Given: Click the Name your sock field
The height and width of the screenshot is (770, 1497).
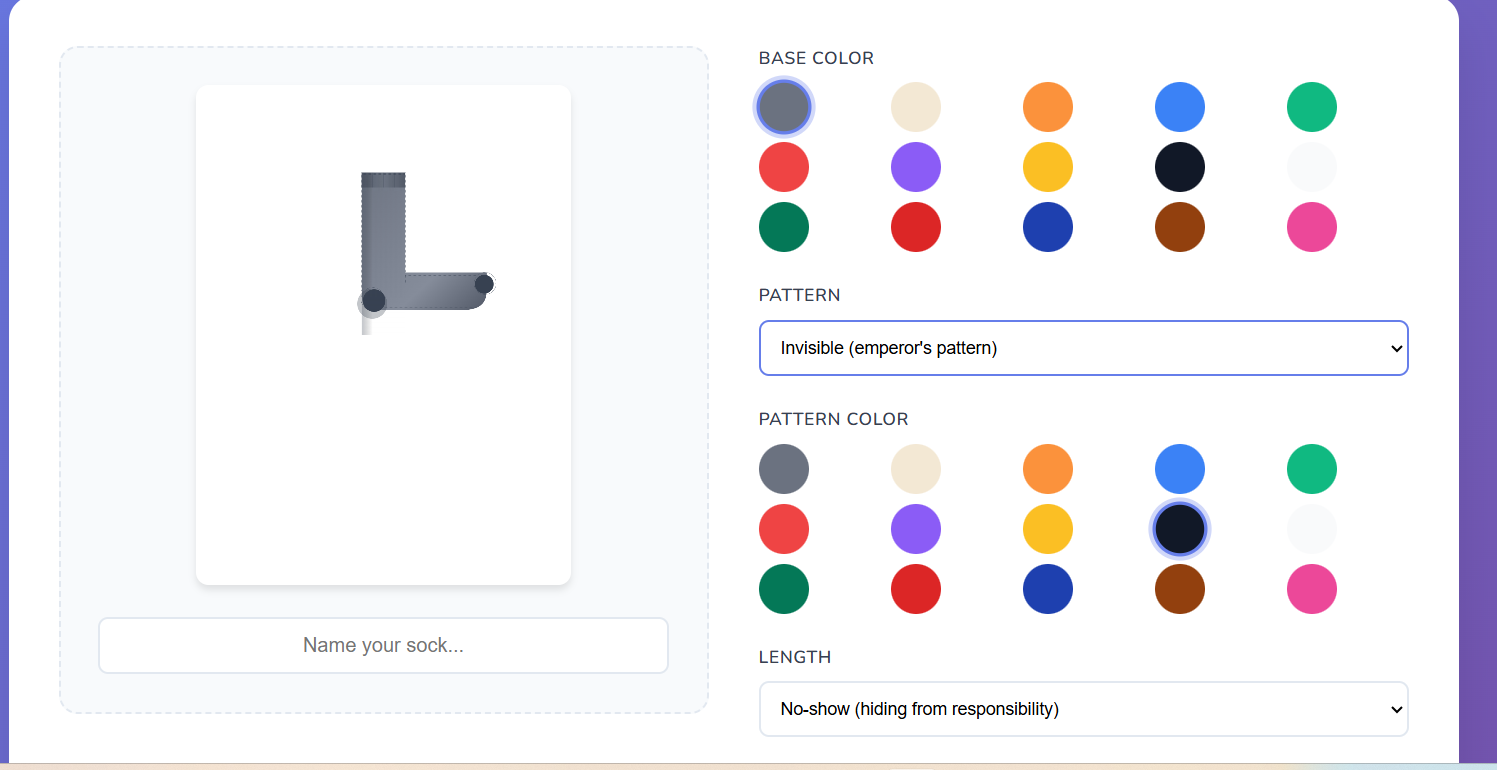Looking at the screenshot, I should click(383, 645).
